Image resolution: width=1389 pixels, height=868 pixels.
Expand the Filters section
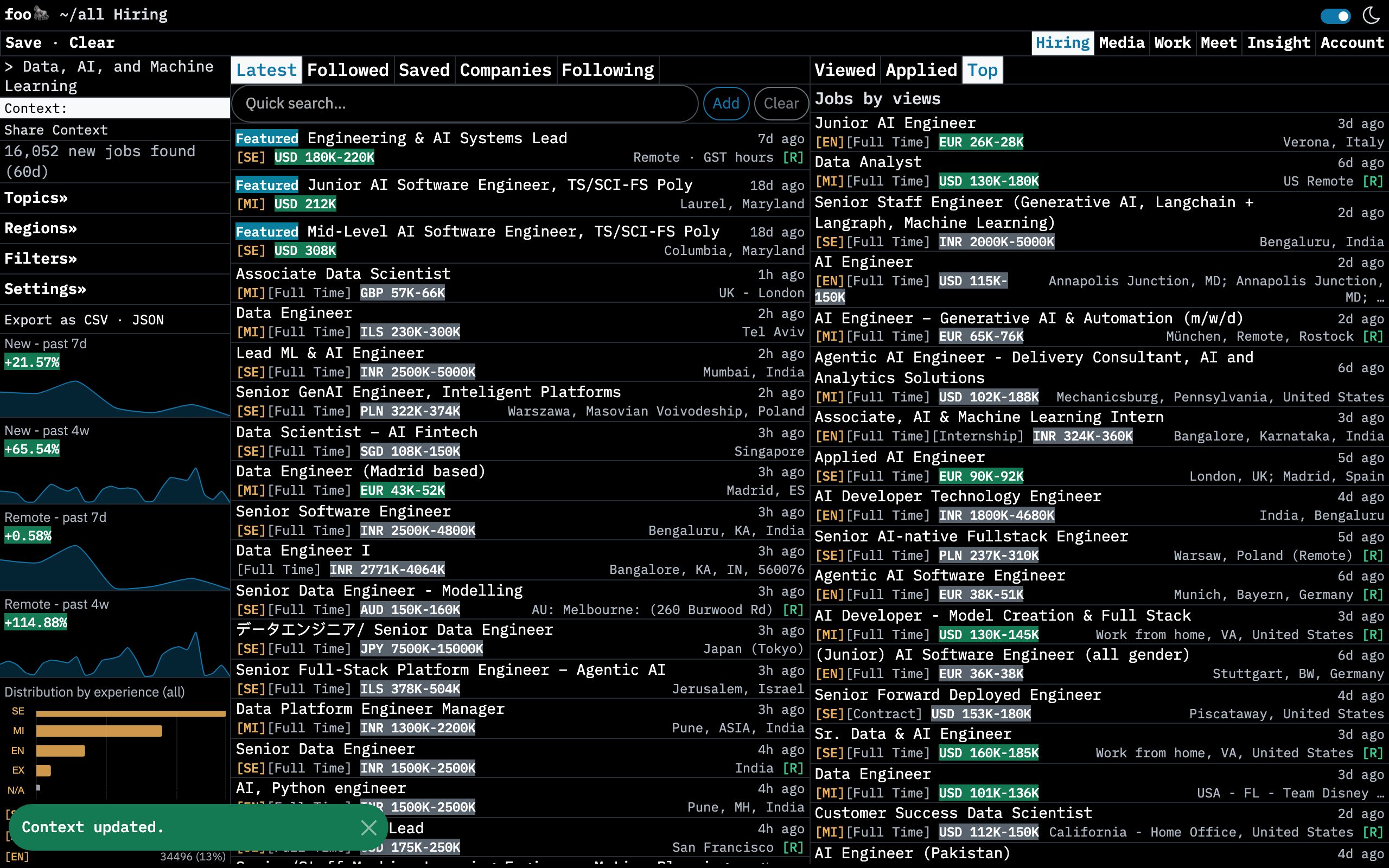click(x=41, y=259)
